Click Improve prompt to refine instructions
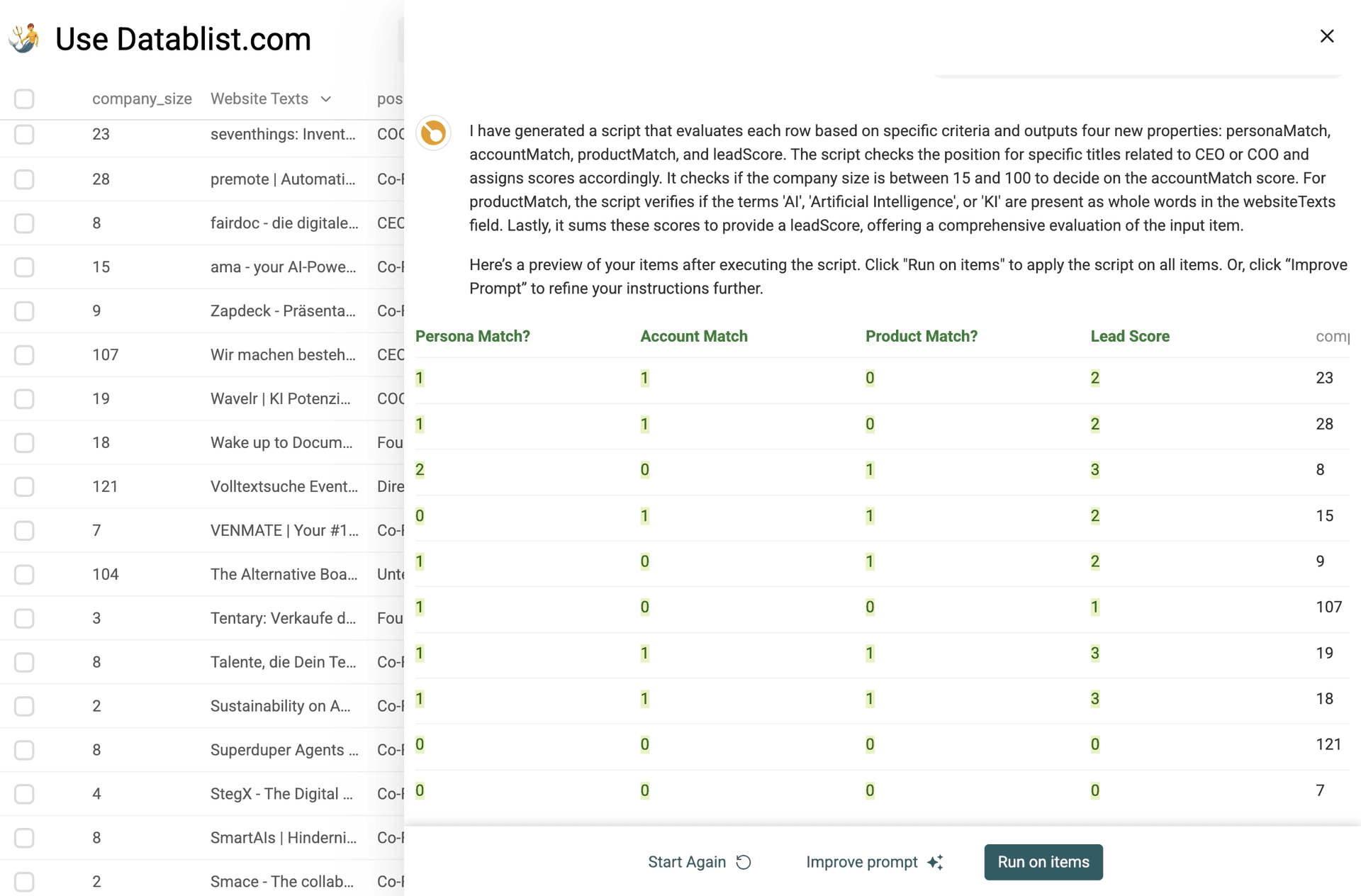Image resolution: width=1361 pixels, height=896 pixels. 862,862
